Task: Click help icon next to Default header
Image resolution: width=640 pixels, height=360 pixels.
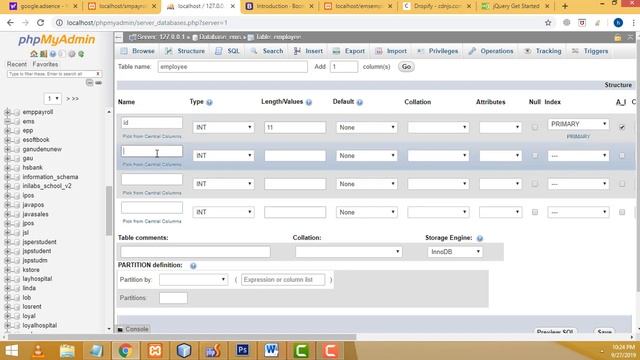Action: tap(360, 102)
